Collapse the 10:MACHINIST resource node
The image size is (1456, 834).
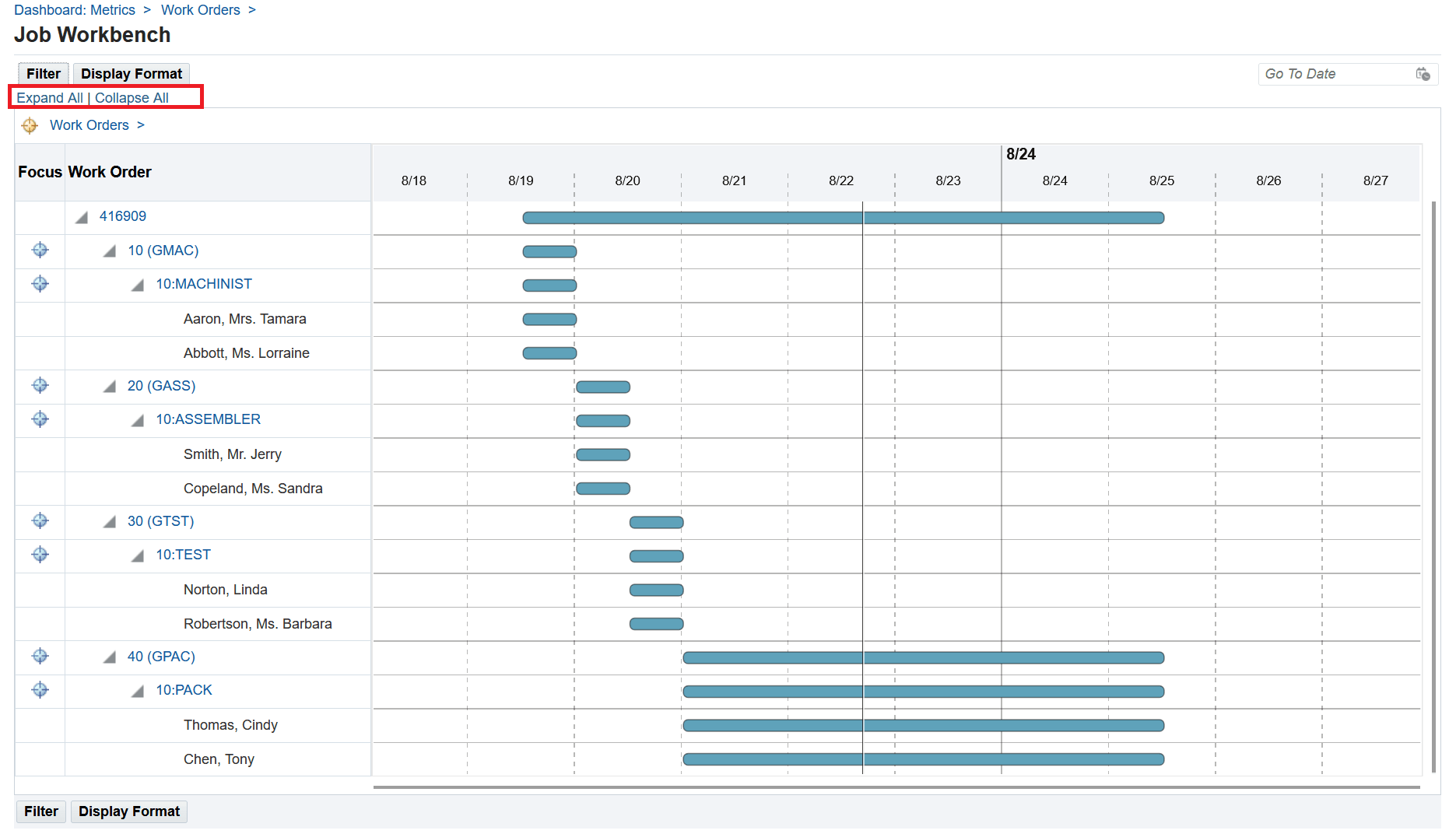point(138,285)
